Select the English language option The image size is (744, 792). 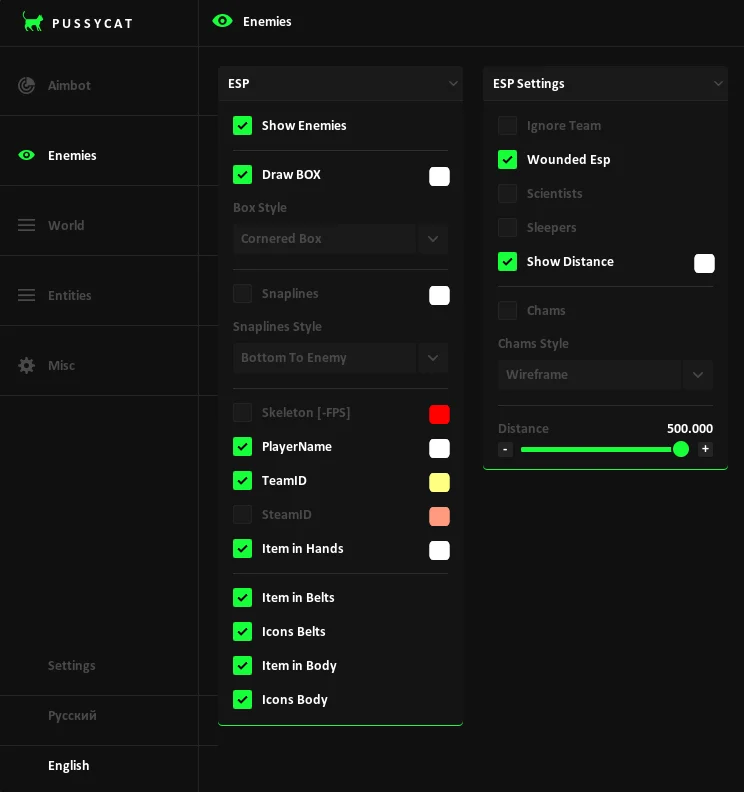point(69,765)
